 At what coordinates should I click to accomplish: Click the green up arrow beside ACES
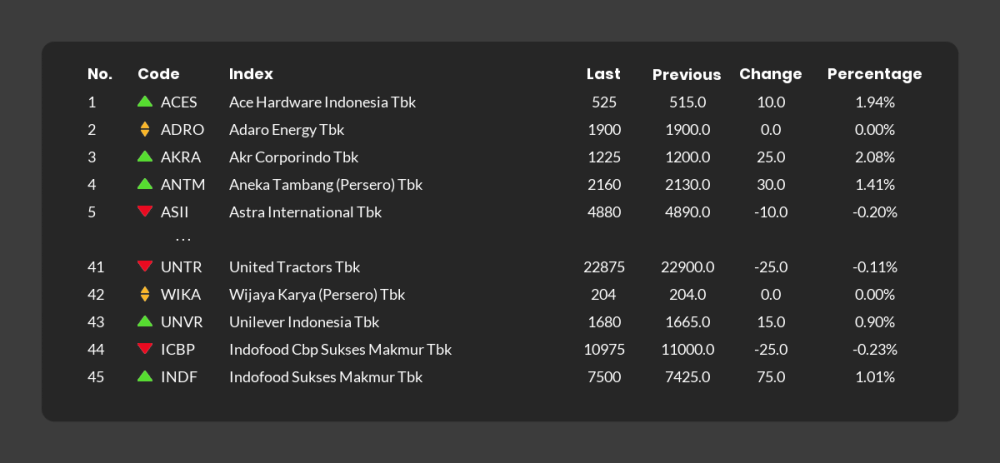145,102
